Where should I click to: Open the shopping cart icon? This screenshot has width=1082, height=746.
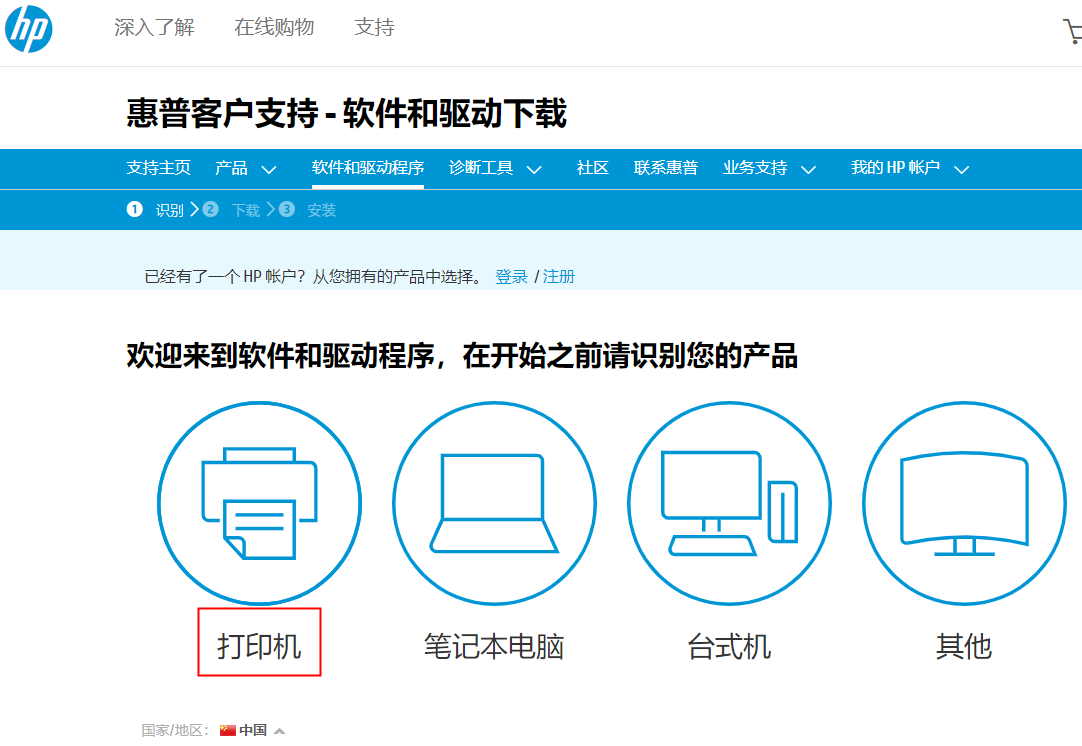coord(1073,30)
